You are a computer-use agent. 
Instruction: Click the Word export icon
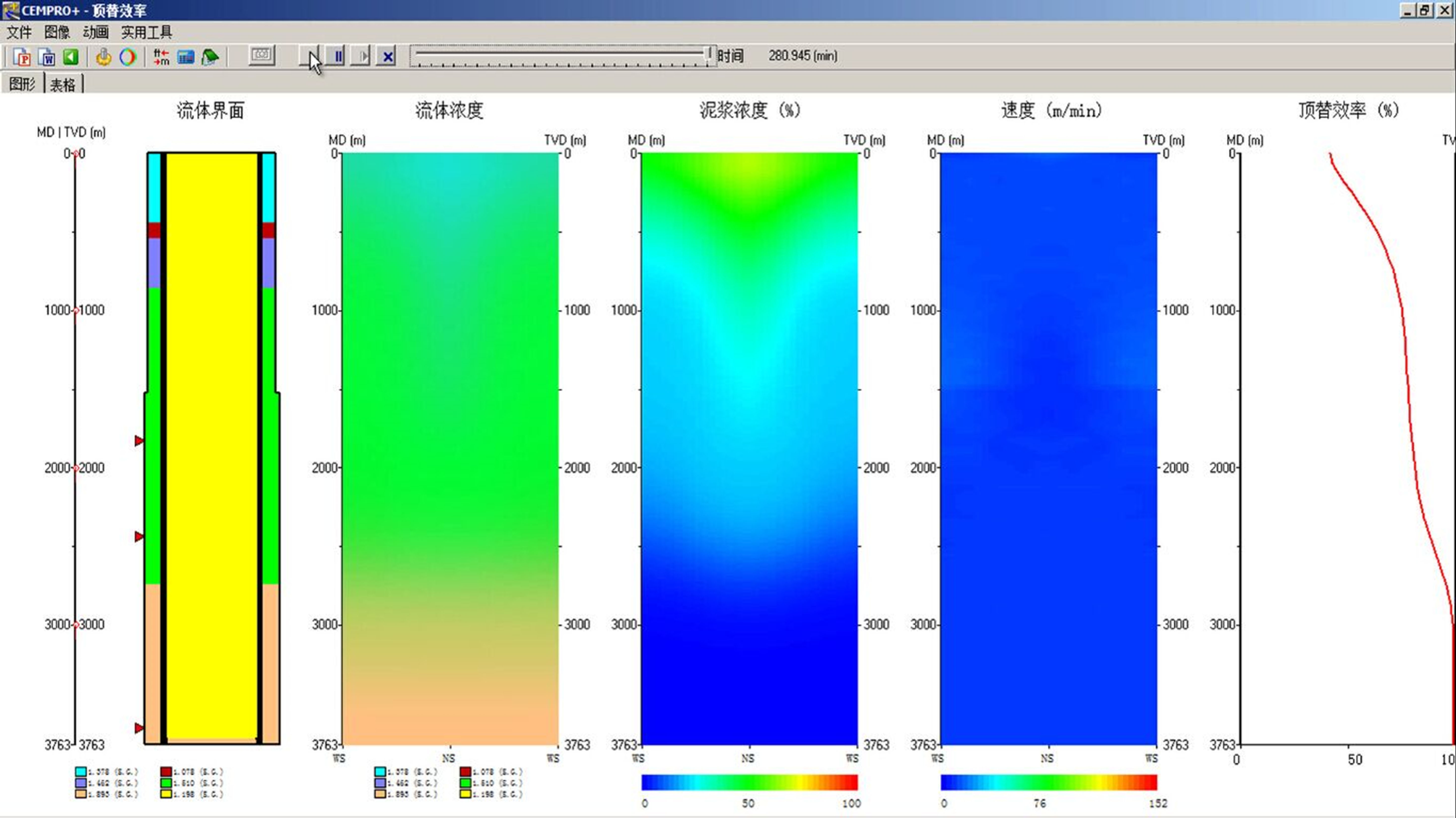(47, 57)
